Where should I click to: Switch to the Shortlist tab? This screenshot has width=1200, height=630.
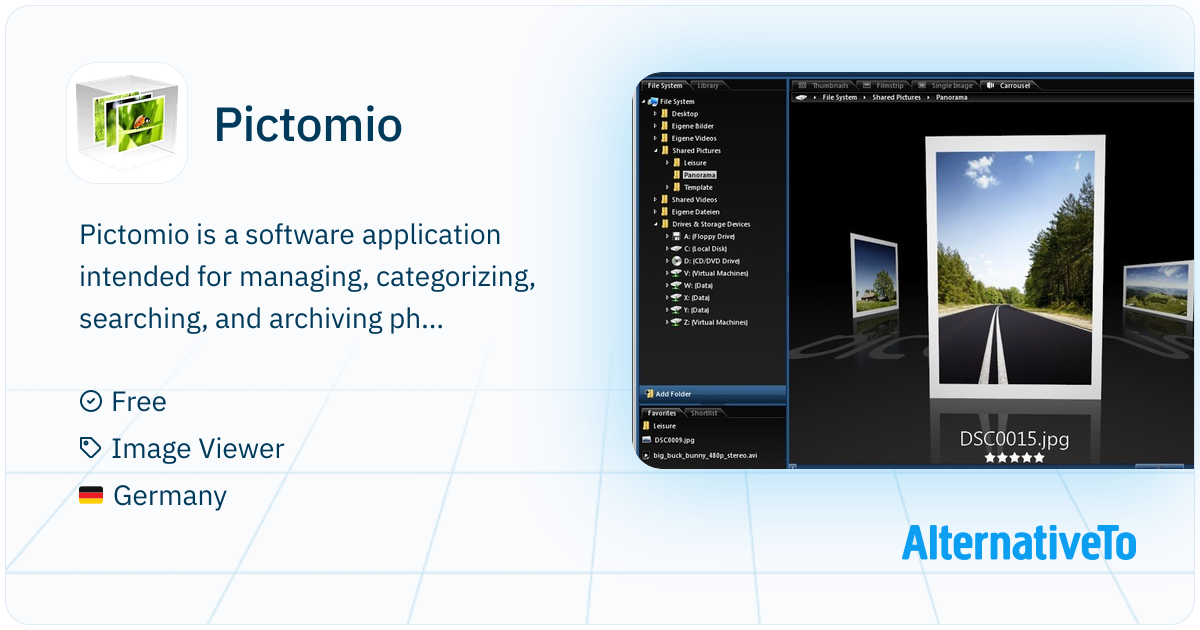click(704, 413)
